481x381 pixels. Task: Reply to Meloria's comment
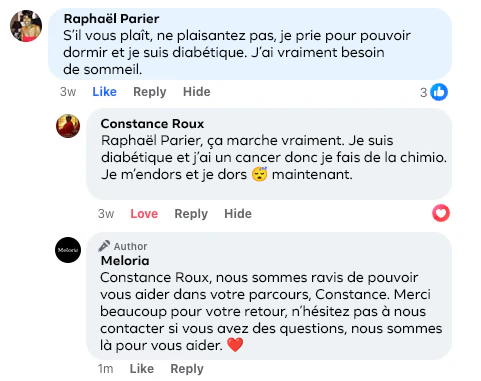187,369
